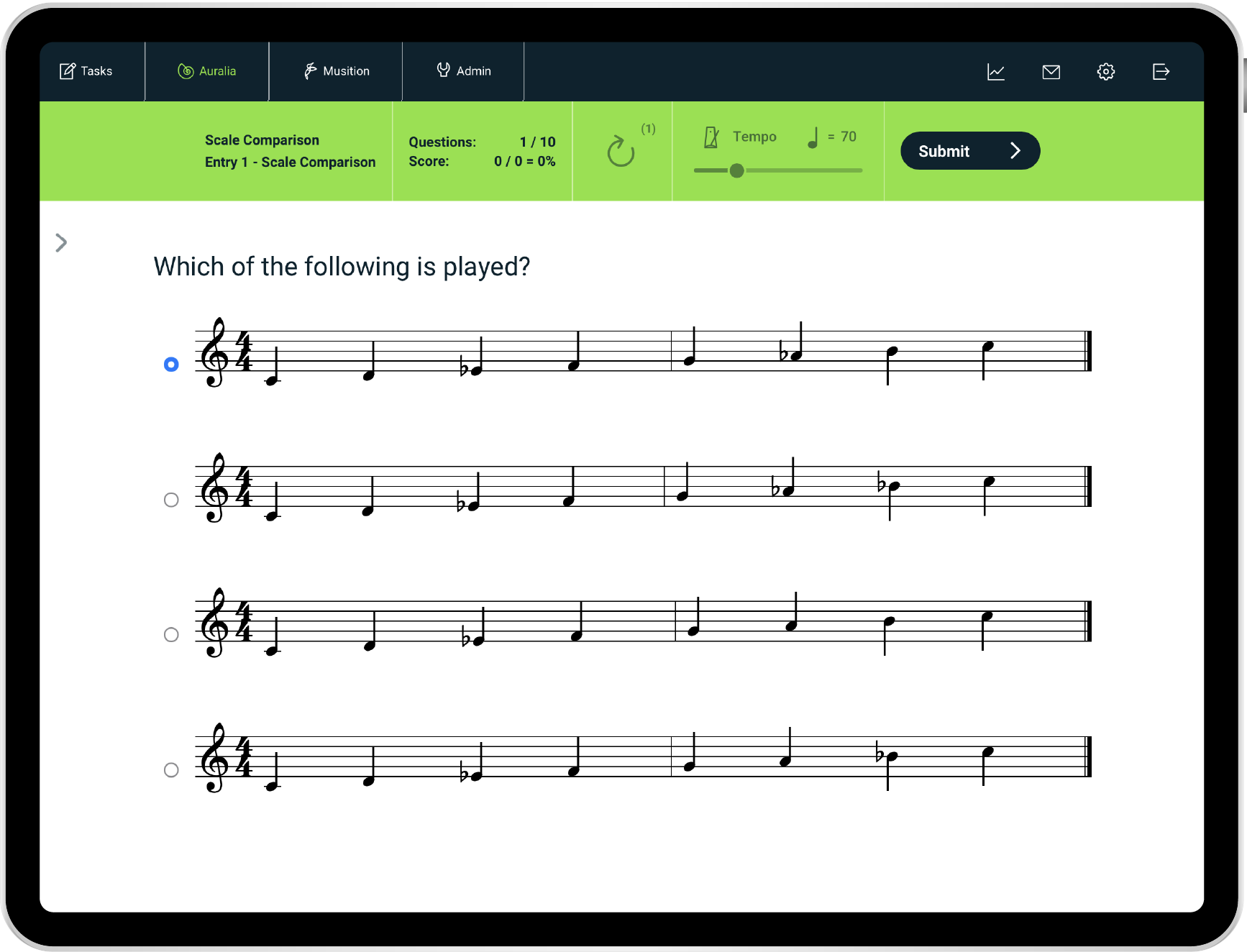Open the results chart icon
Image resolution: width=1247 pixels, height=952 pixels.
(995, 72)
